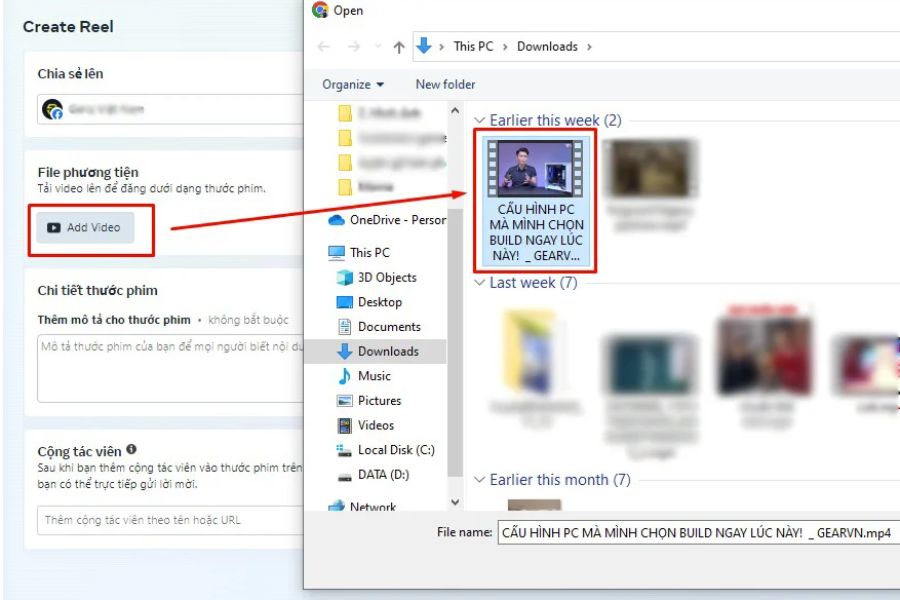The width and height of the screenshot is (900, 600).
Task: Select Downloads in address breadcrumb
Action: (547, 47)
